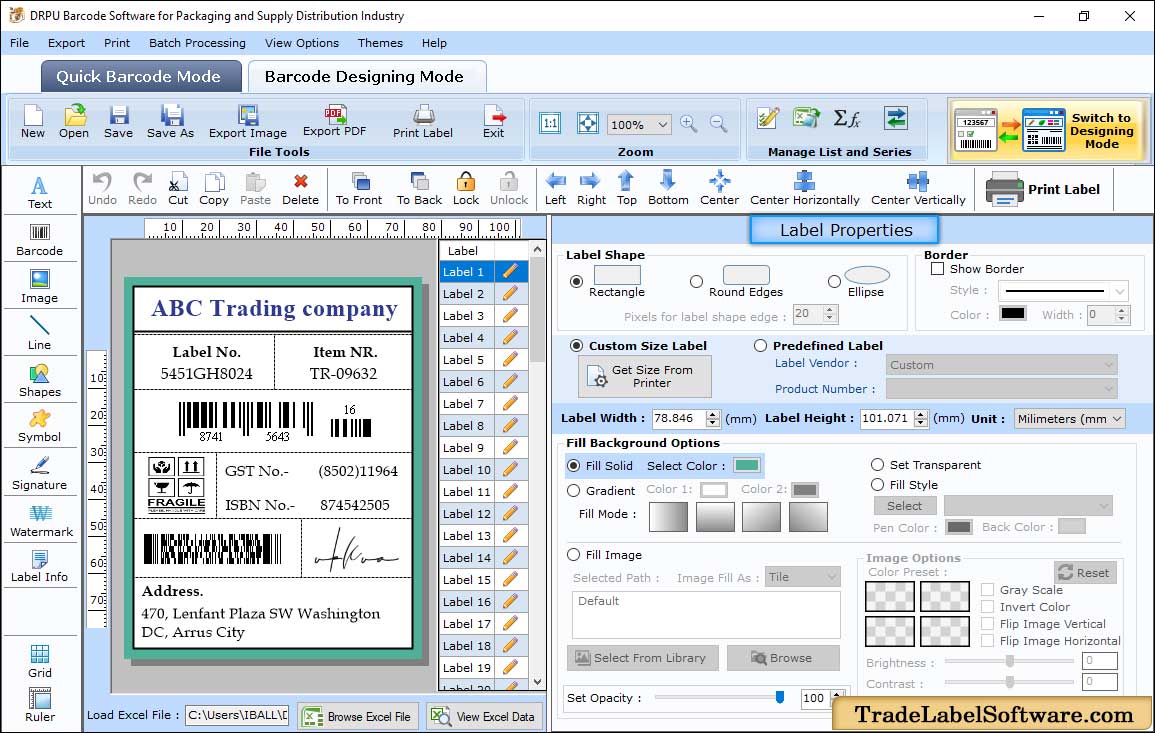This screenshot has width=1155, height=733.
Task: Select the Barcode tool in sidebar
Action: point(40,240)
